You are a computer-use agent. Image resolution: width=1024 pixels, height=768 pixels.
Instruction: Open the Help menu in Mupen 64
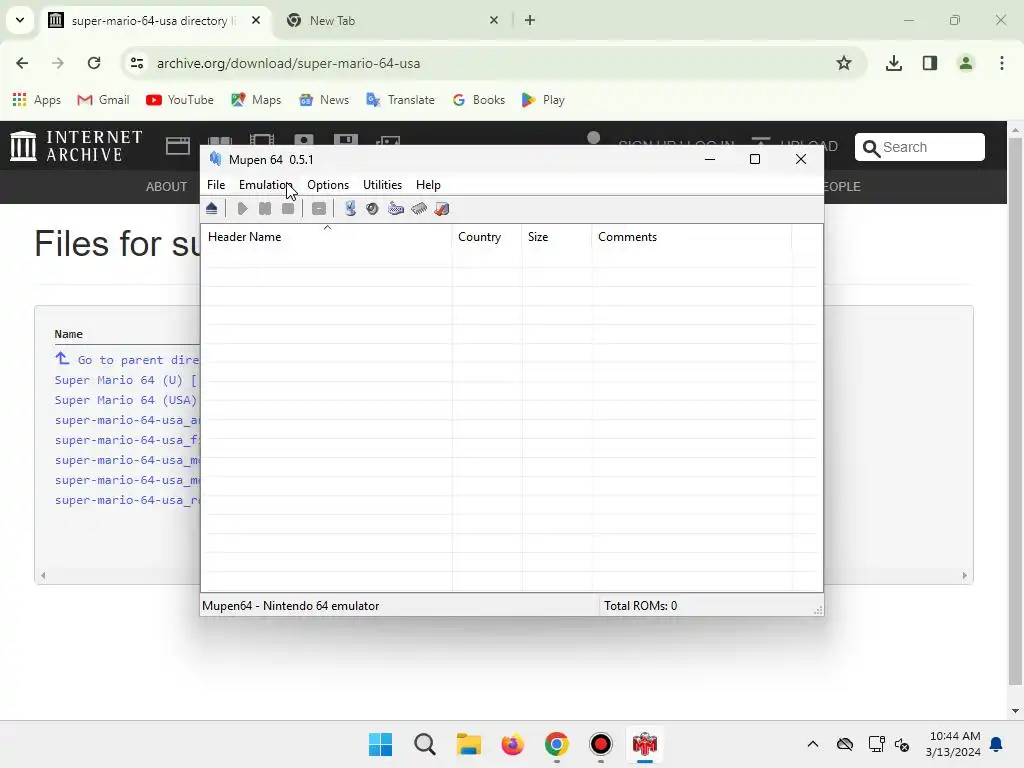(x=428, y=185)
